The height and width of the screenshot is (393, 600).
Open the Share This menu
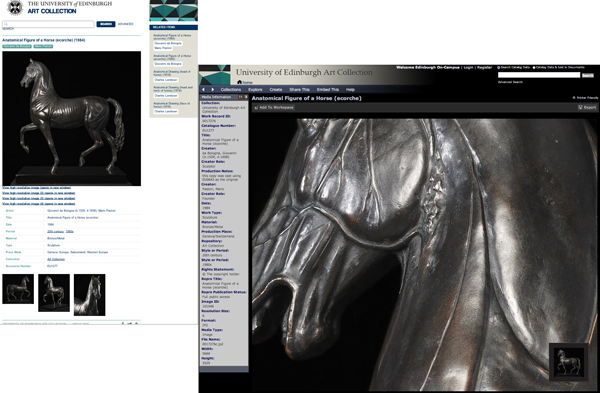(x=299, y=90)
